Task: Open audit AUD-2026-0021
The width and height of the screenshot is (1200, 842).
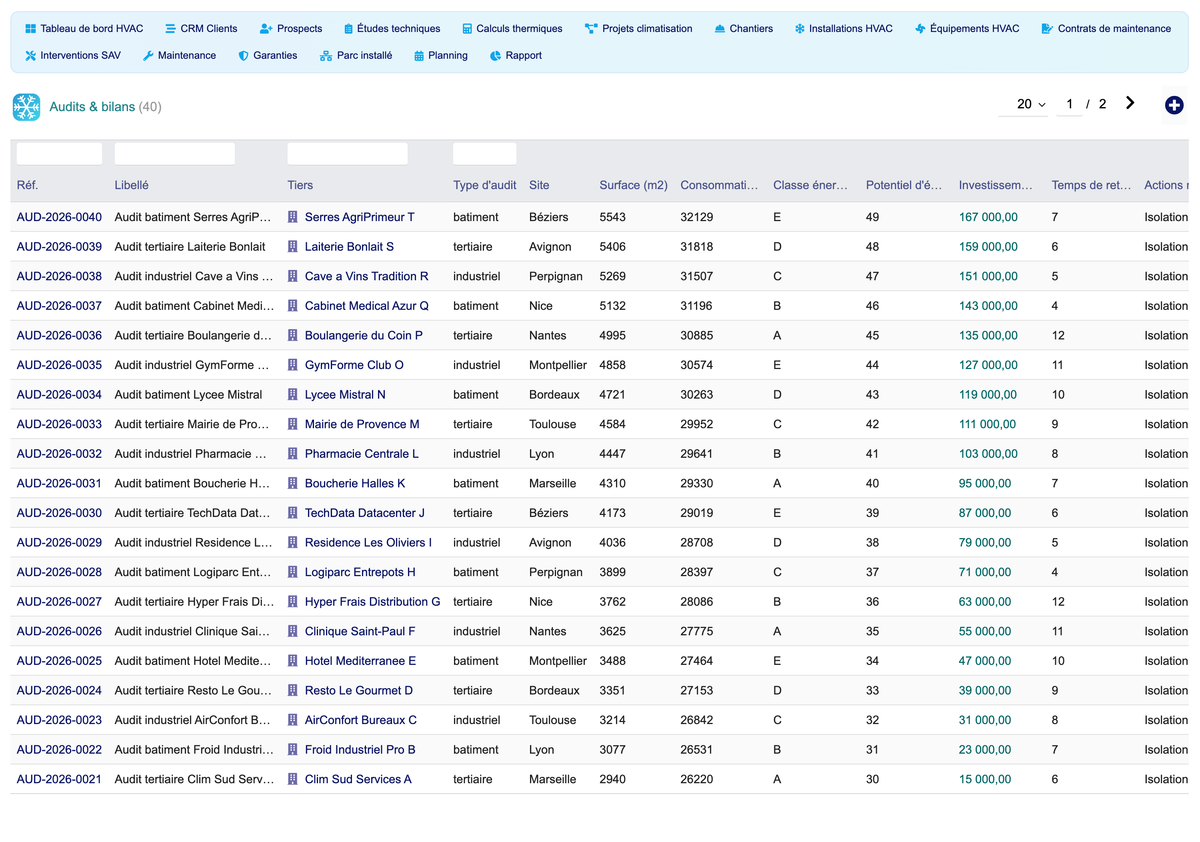Action: pyautogui.click(x=59, y=779)
